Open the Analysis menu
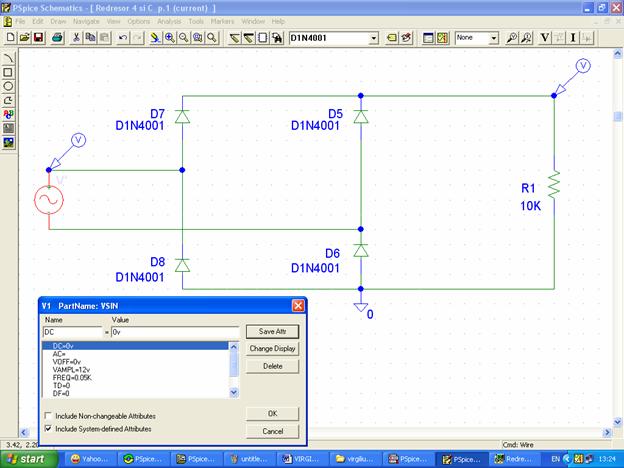 [169, 21]
